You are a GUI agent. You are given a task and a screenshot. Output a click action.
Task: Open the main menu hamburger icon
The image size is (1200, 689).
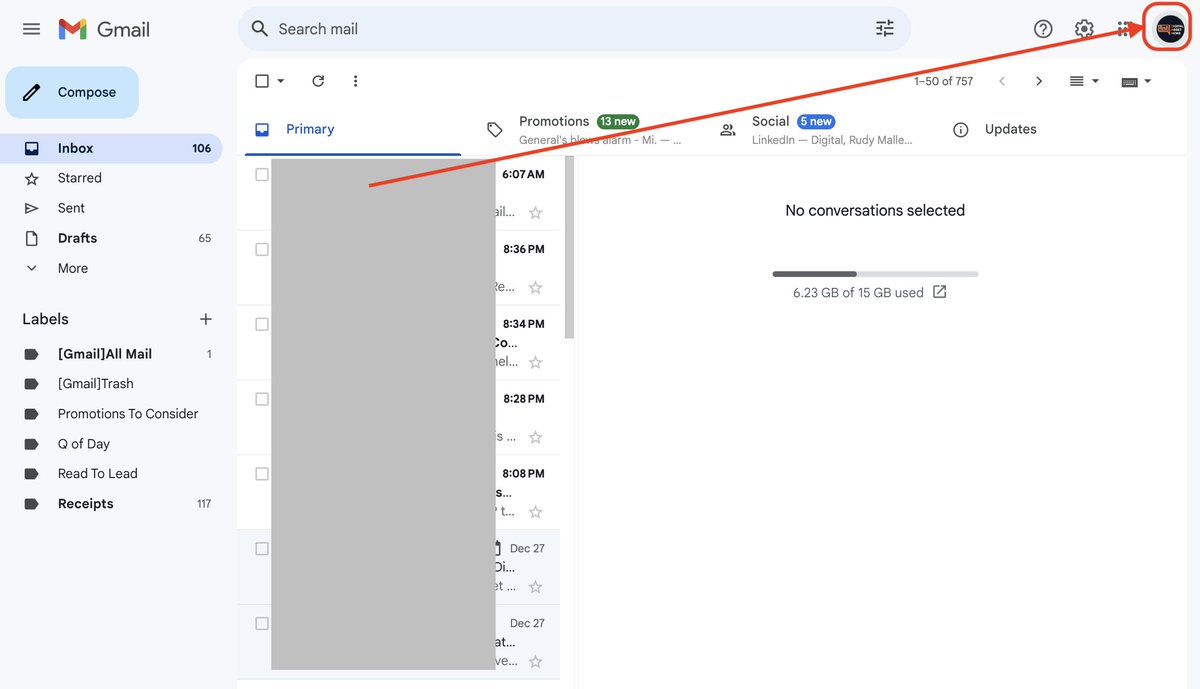point(32,29)
